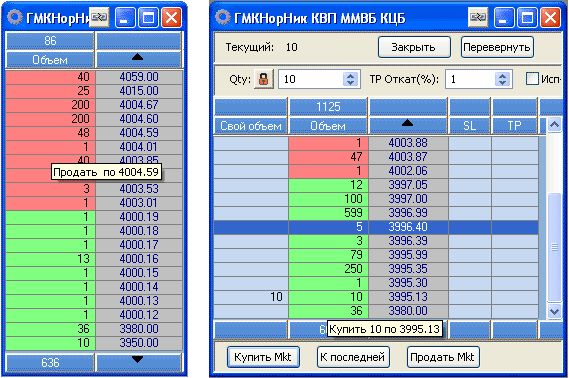Click volume 13 at price 4000.16
The width and height of the screenshot is (569, 378).
point(50,259)
